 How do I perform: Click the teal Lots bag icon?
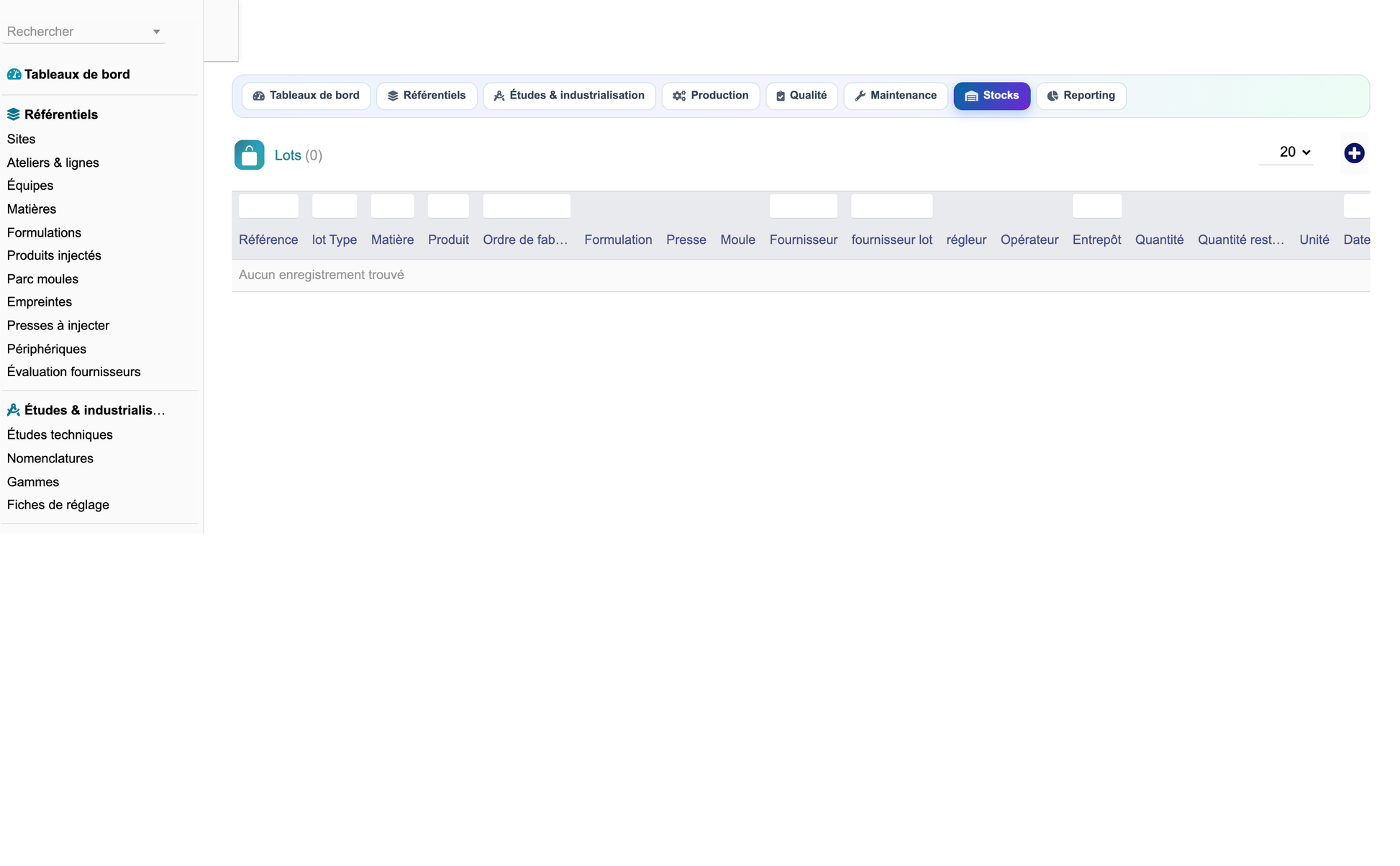tap(249, 155)
